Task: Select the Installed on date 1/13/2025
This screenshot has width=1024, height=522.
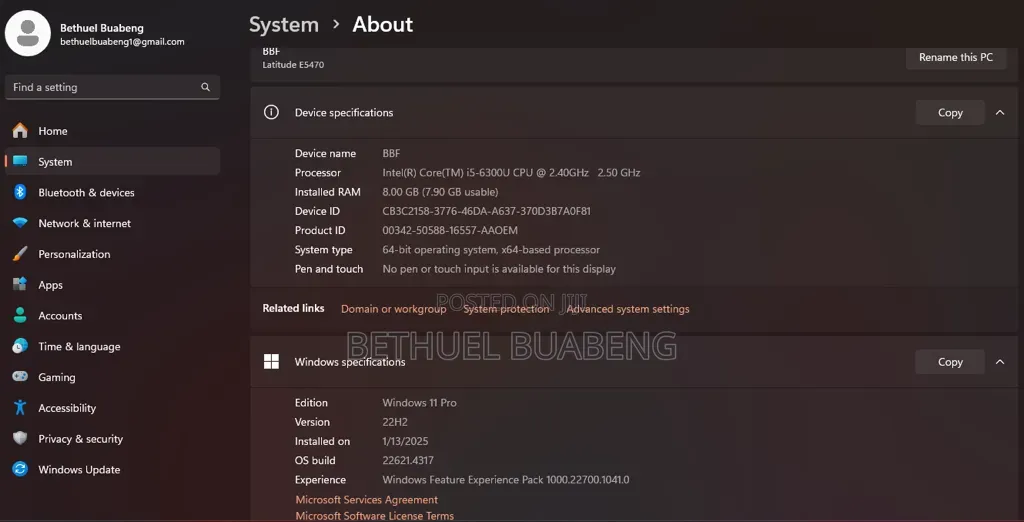Action: tap(405, 441)
